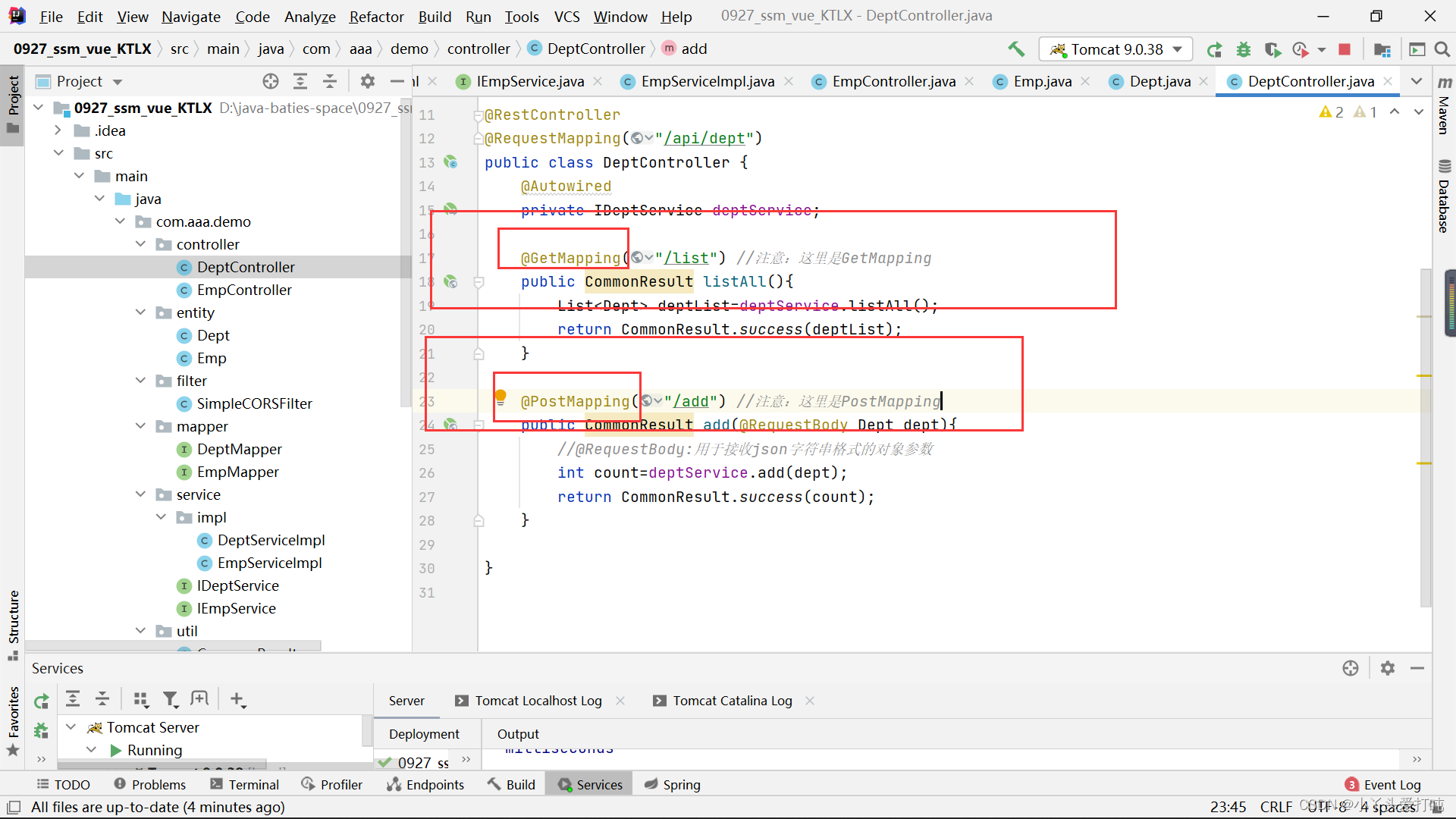Select the Tomcat Catalina Log tab
The image size is (1456, 819).
click(x=733, y=700)
